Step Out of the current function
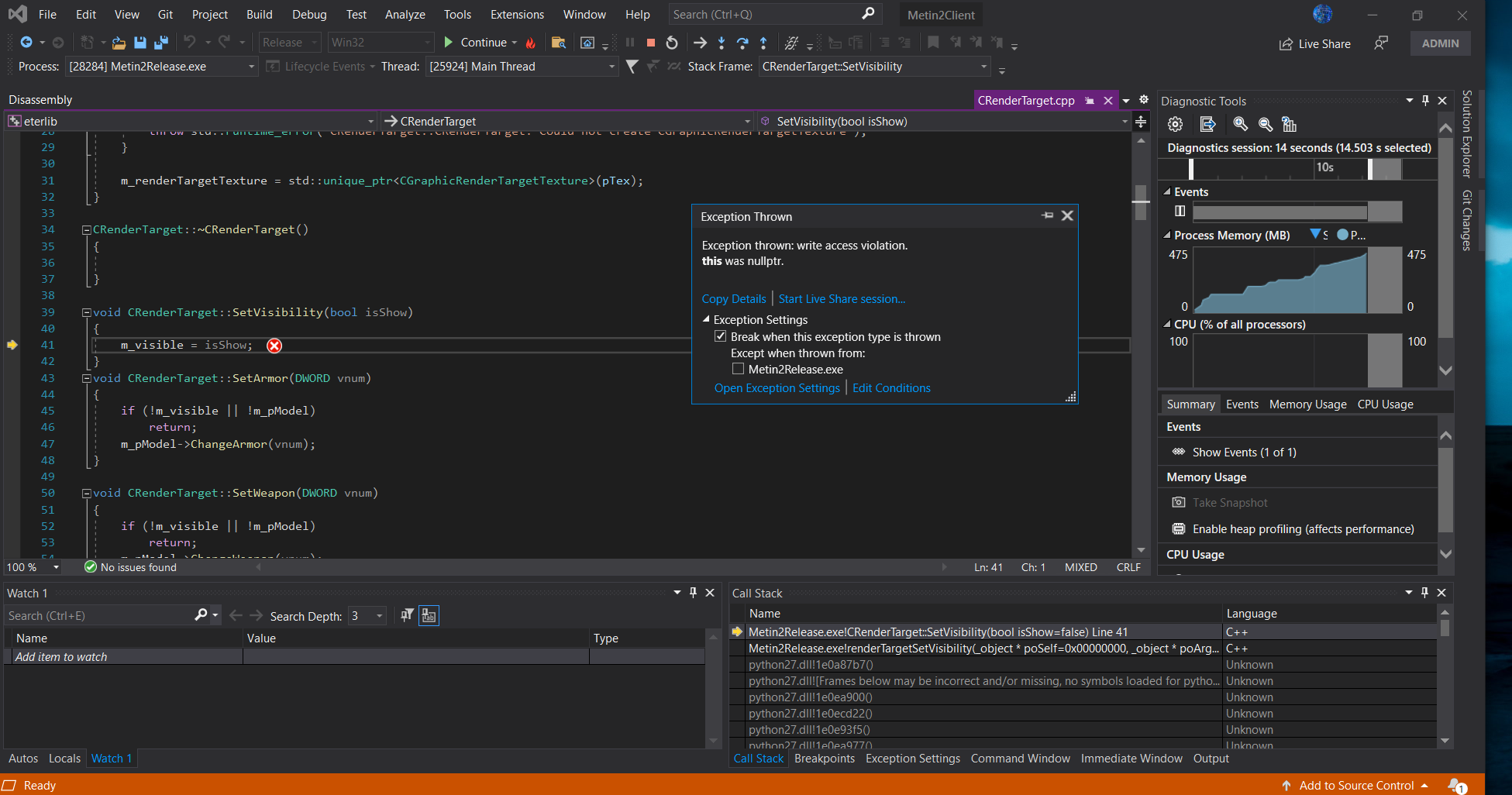Viewport: 1512px width, 795px height. (x=763, y=43)
